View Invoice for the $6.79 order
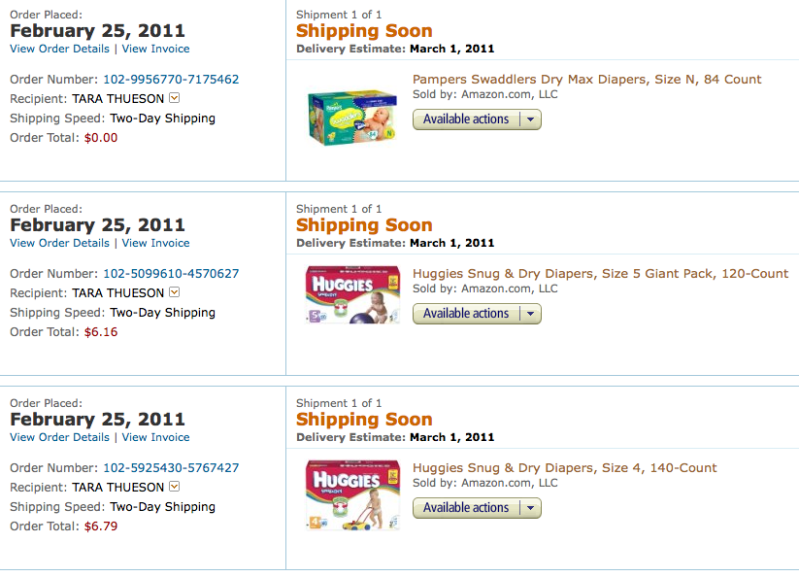The width and height of the screenshot is (799, 577). [155, 437]
